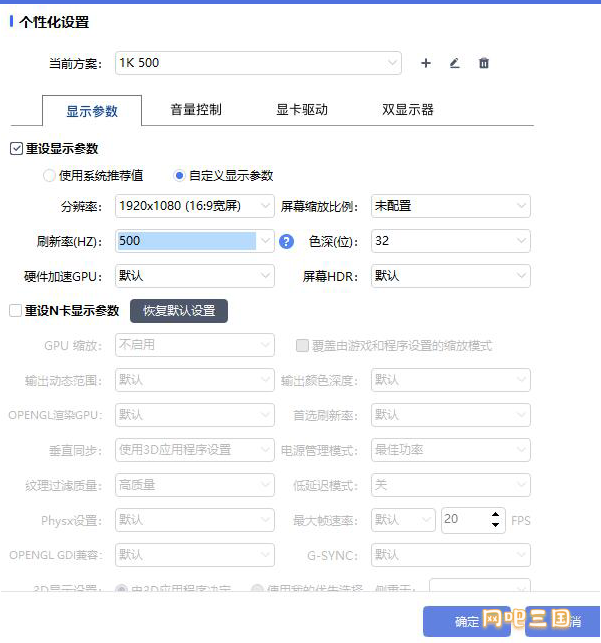Open the 低延迟模式 dropdown

(x=451, y=485)
